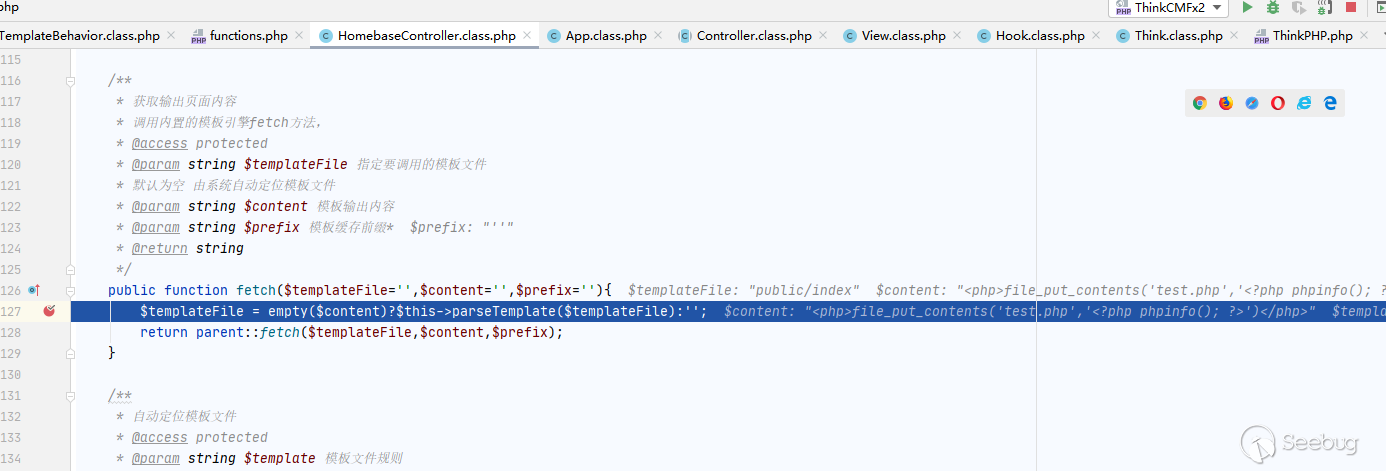Close the View.class.php tab
This screenshot has height=471, width=1386.
tap(956, 36)
